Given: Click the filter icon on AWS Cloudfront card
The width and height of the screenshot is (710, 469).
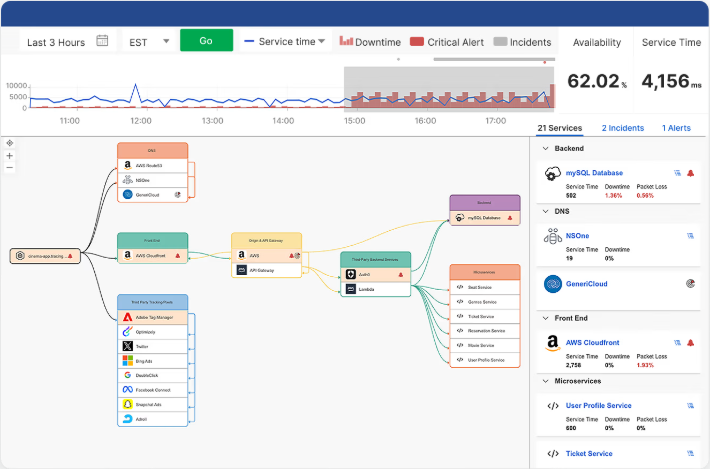Looking at the screenshot, I should point(677,343).
